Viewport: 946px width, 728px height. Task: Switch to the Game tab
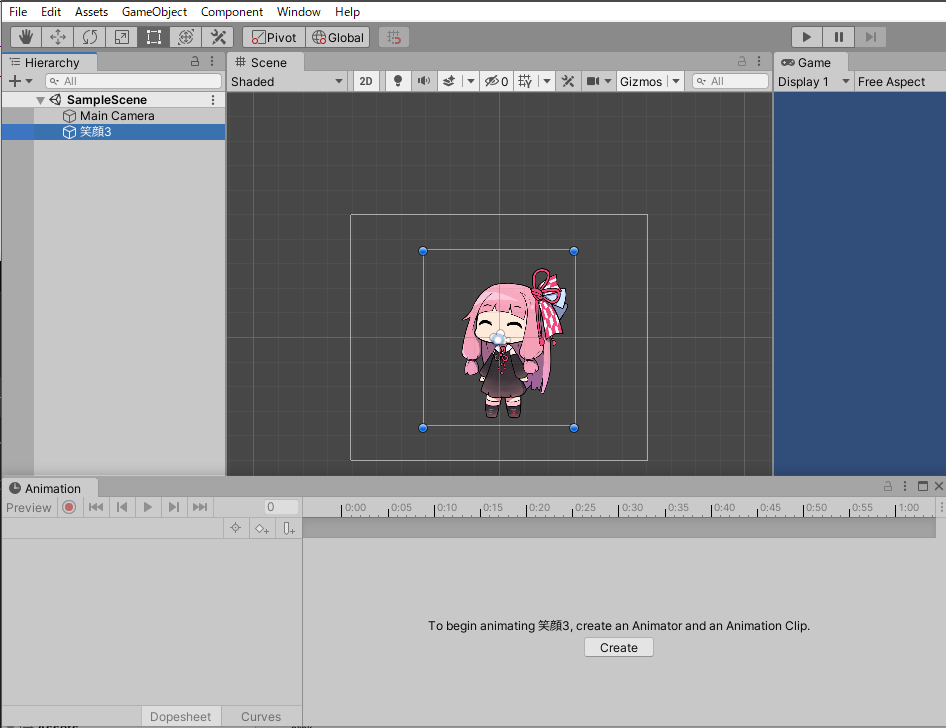pos(807,63)
